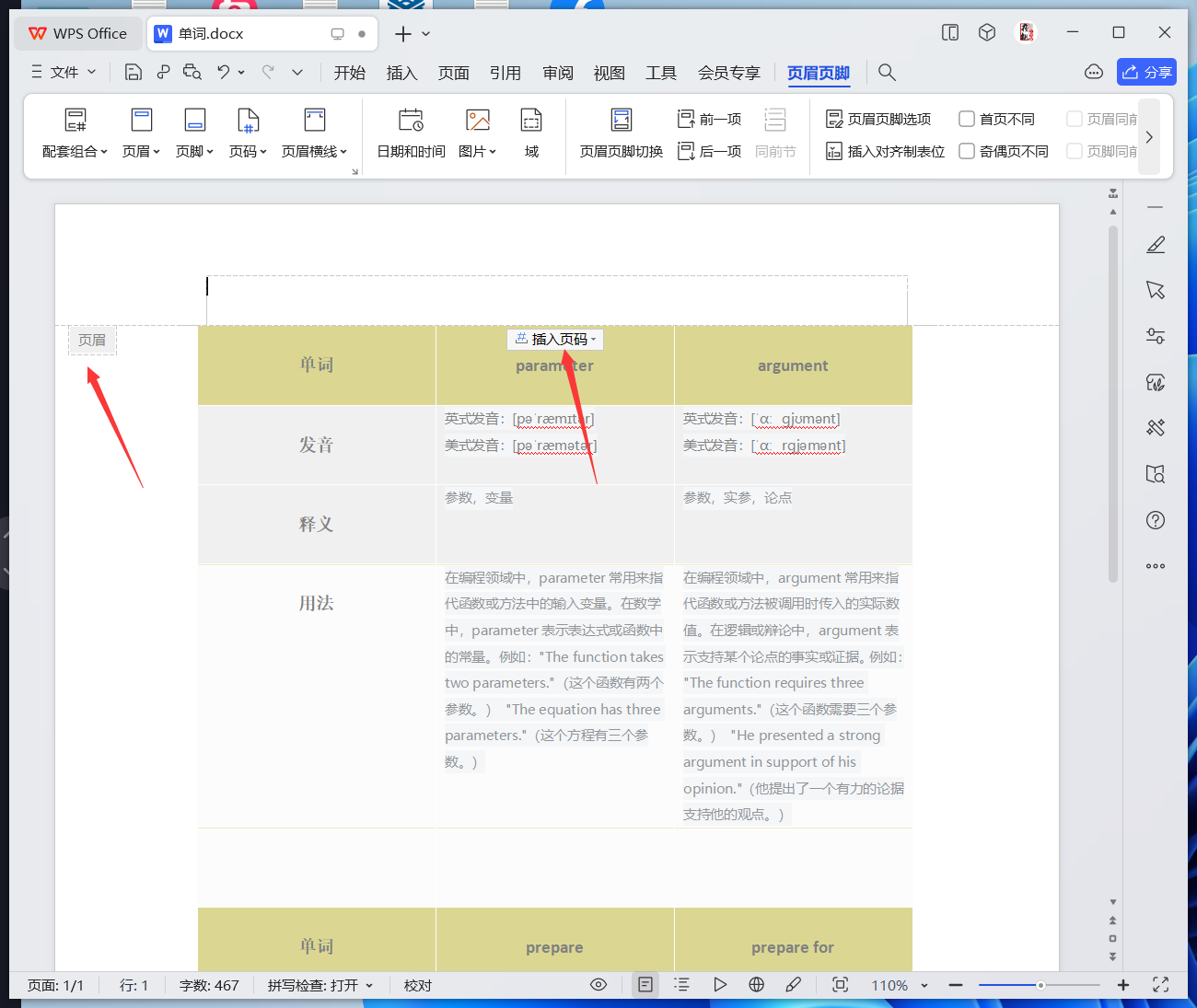Enable 奇偶页不同 checkbox

point(967,151)
